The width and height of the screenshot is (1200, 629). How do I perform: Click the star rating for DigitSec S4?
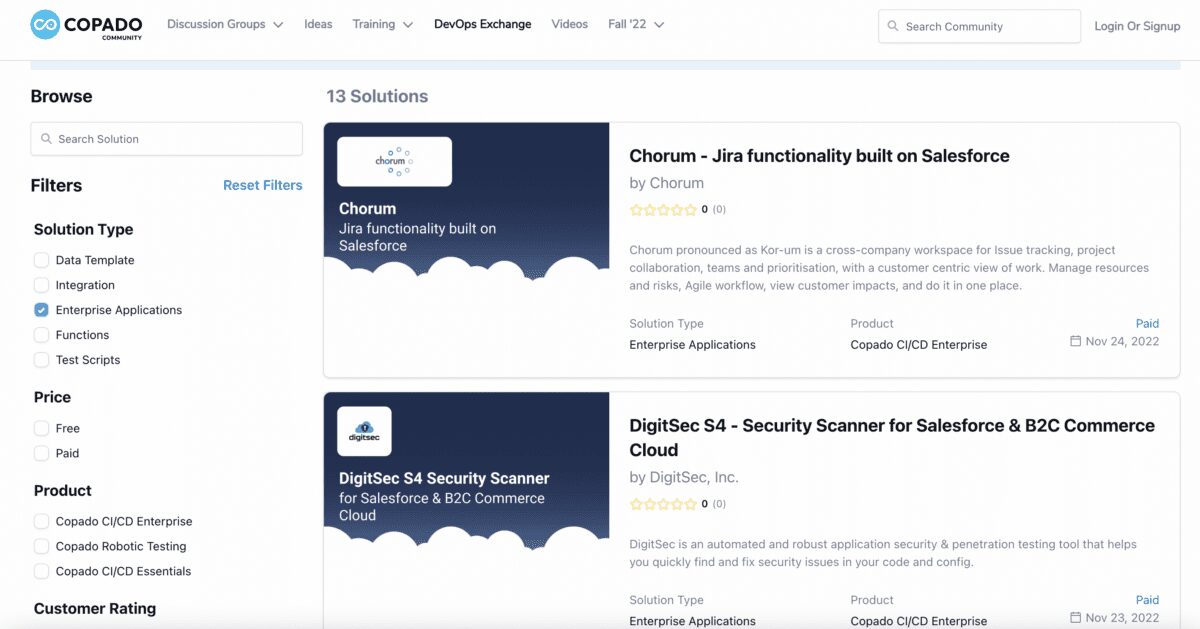tap(660, 504)
